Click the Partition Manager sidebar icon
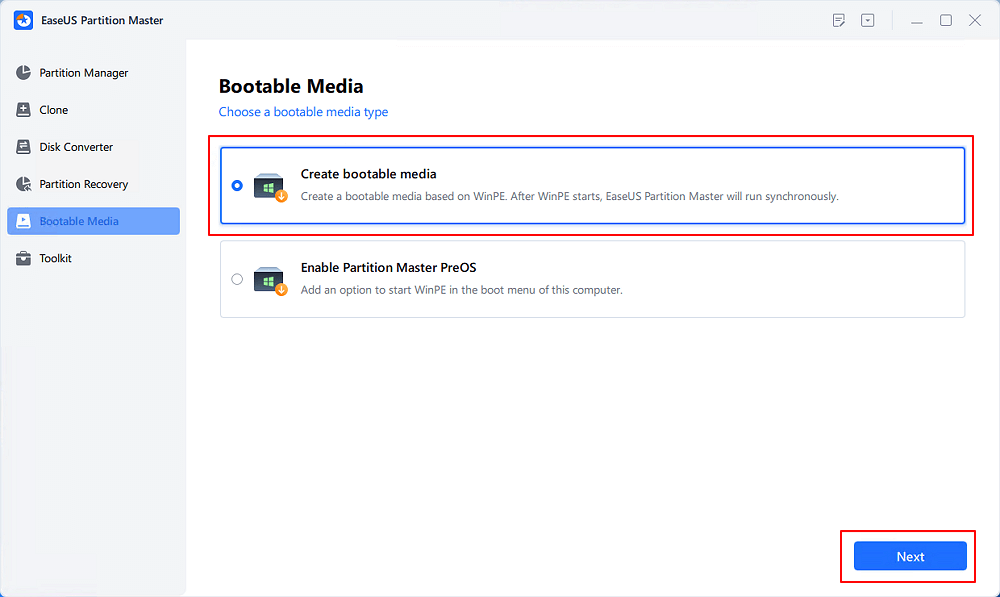 tap(23, 73)
